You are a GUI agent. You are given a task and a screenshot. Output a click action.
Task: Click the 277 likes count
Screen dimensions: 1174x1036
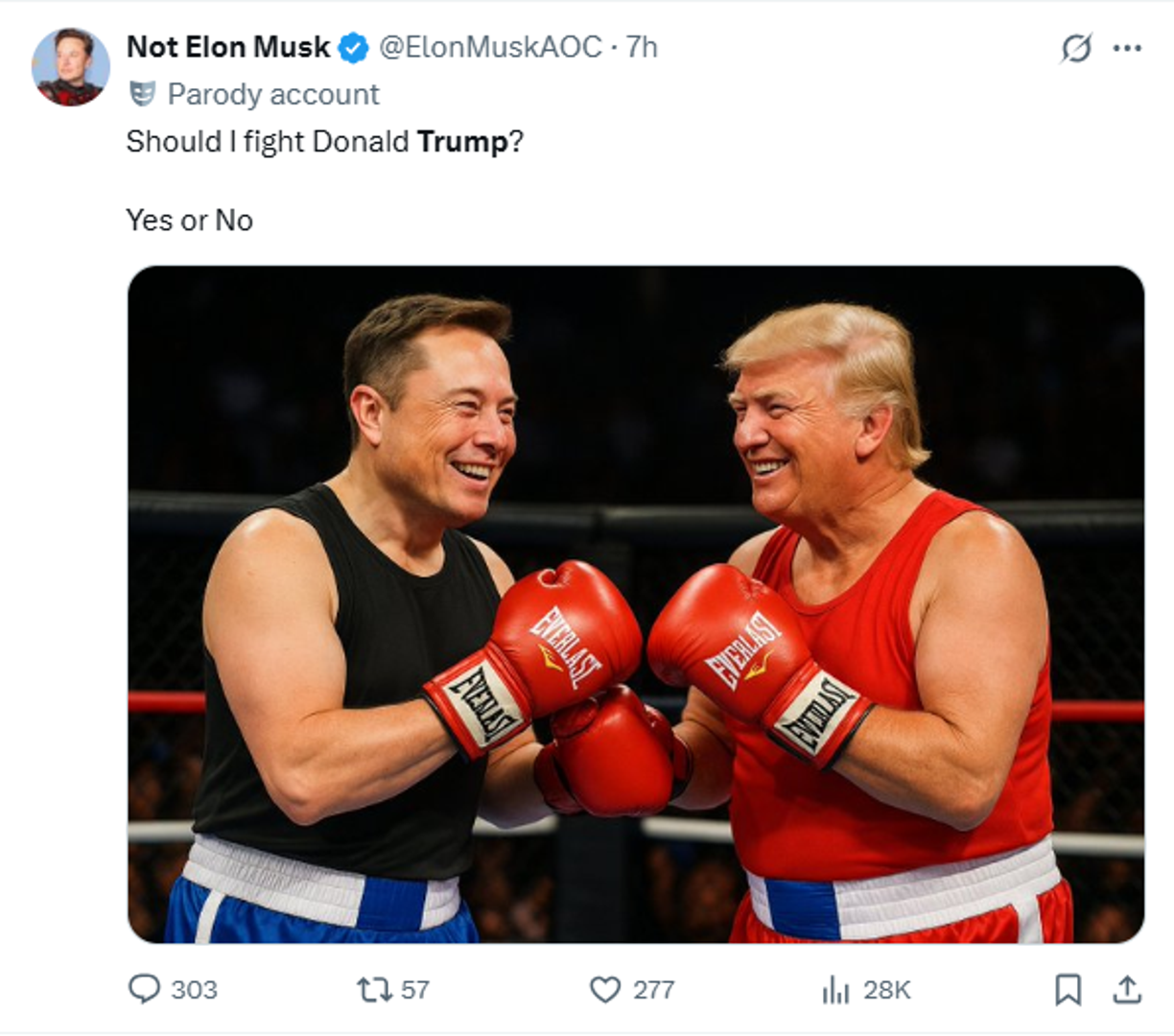(x=653, y=990)
